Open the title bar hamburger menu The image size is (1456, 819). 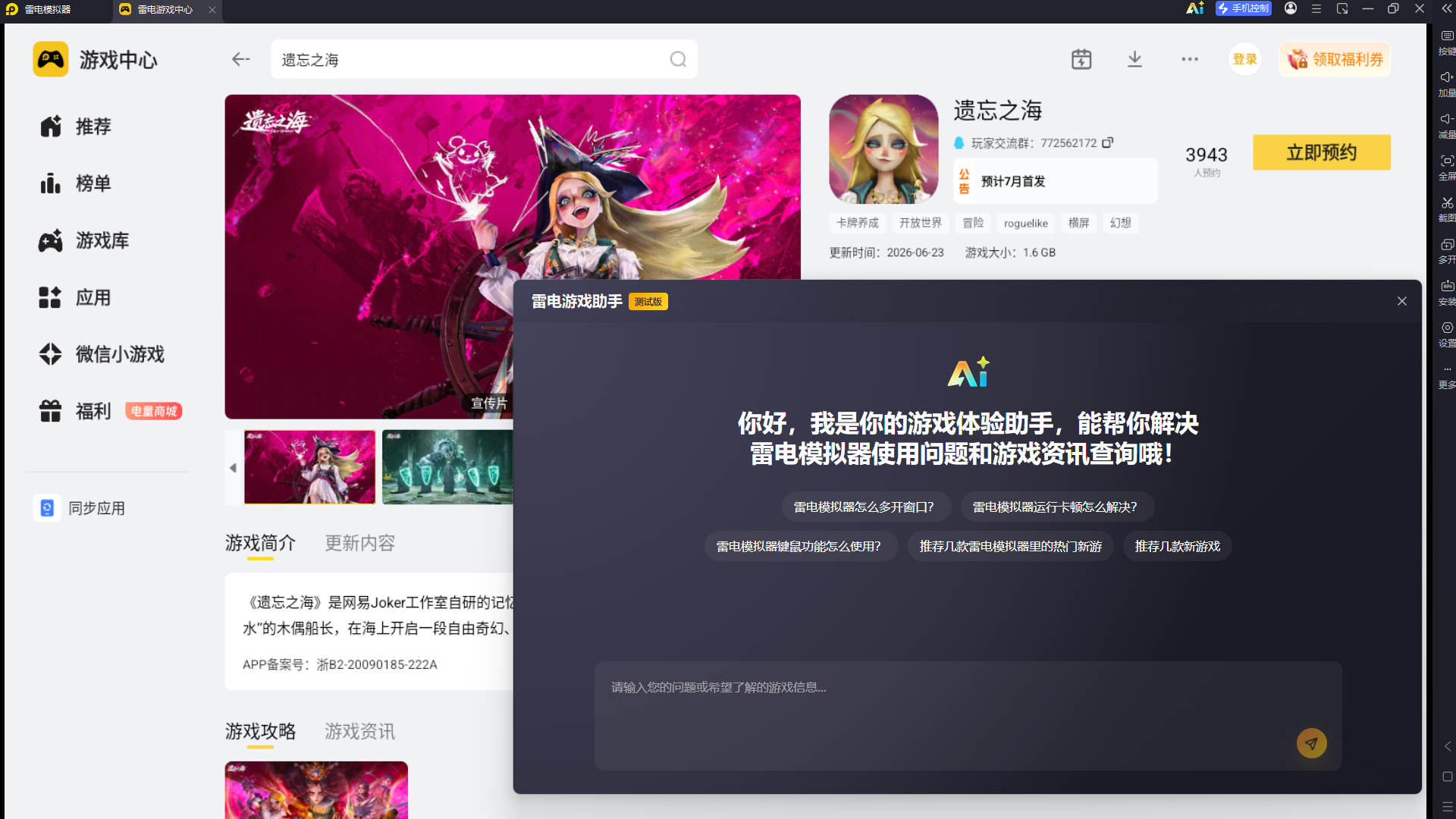[x=1316, y=8]
